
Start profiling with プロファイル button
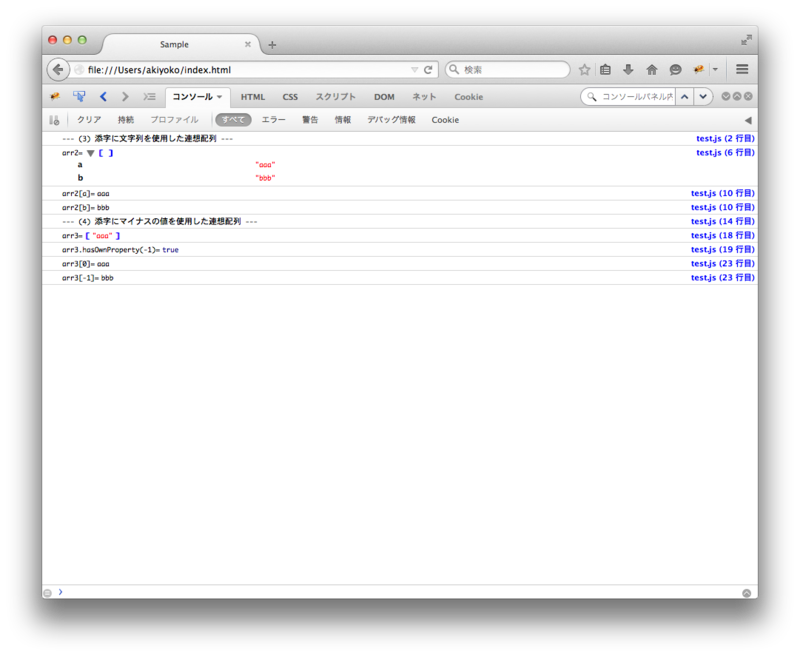click(174, 120)
